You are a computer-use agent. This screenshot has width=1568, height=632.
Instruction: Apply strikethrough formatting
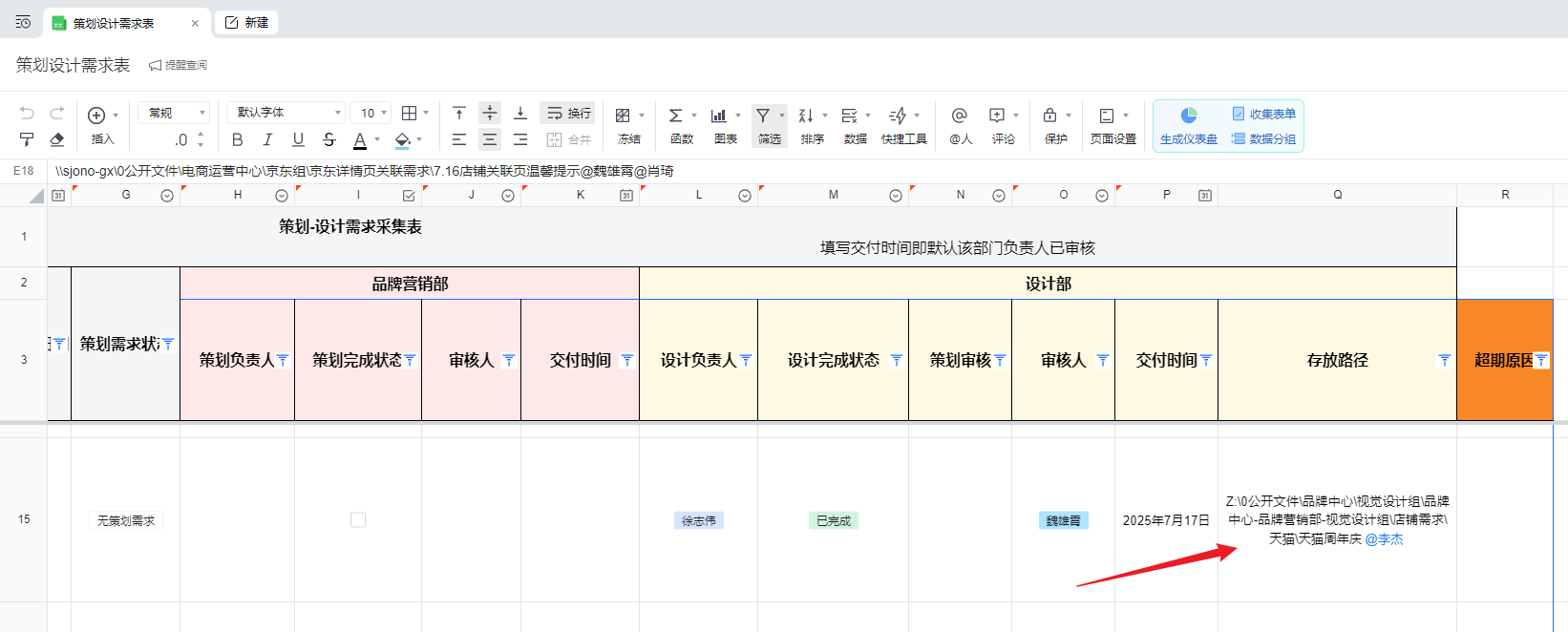click(x=329, y=139)
